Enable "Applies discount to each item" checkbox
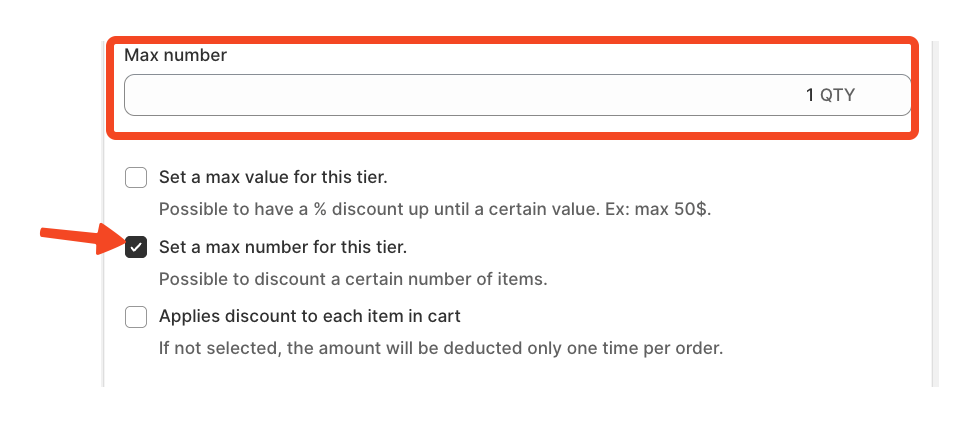The width and height of the screenshot is (979, 427). (136, 317)
